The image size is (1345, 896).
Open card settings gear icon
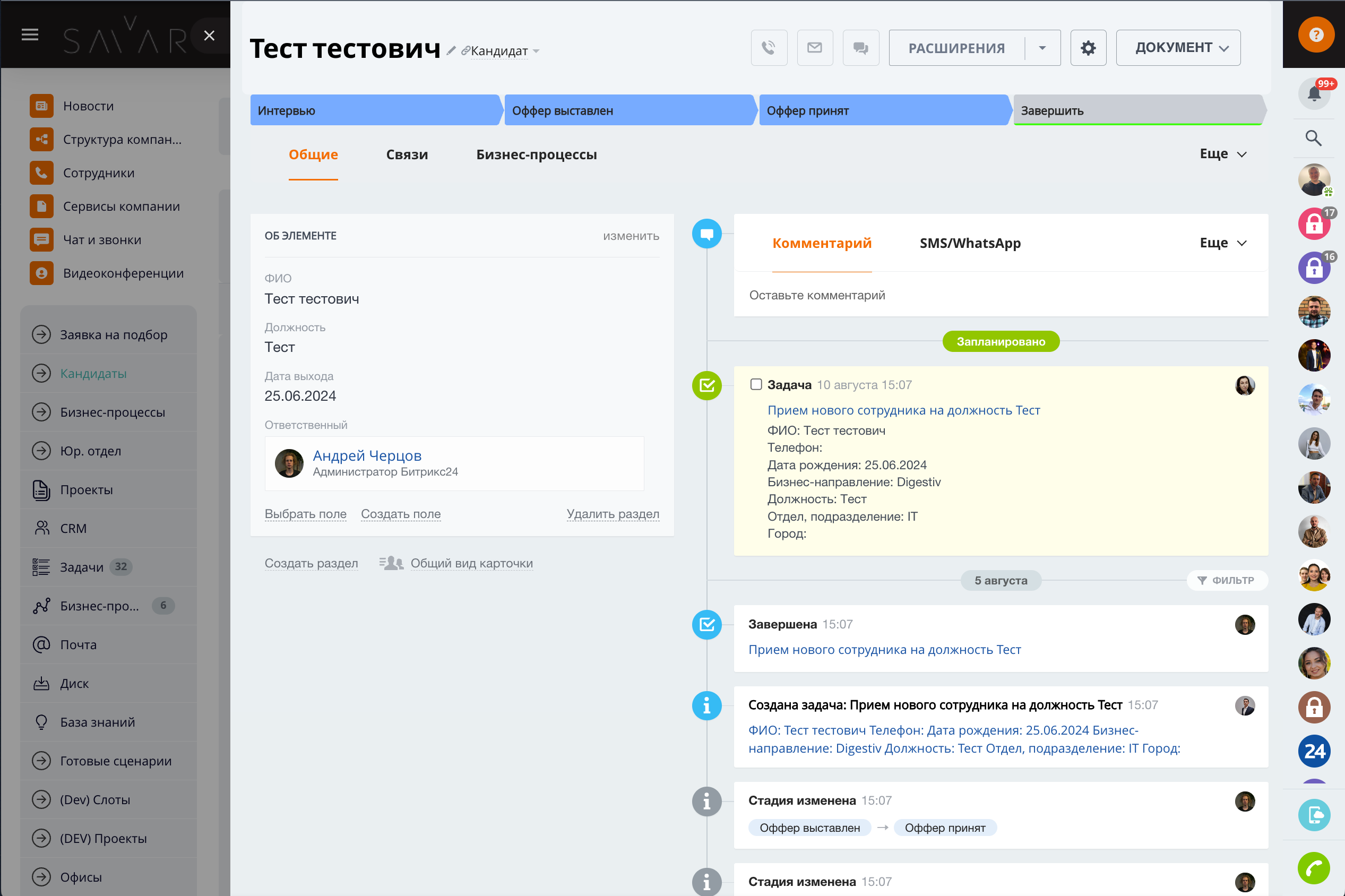point(1088,48)
